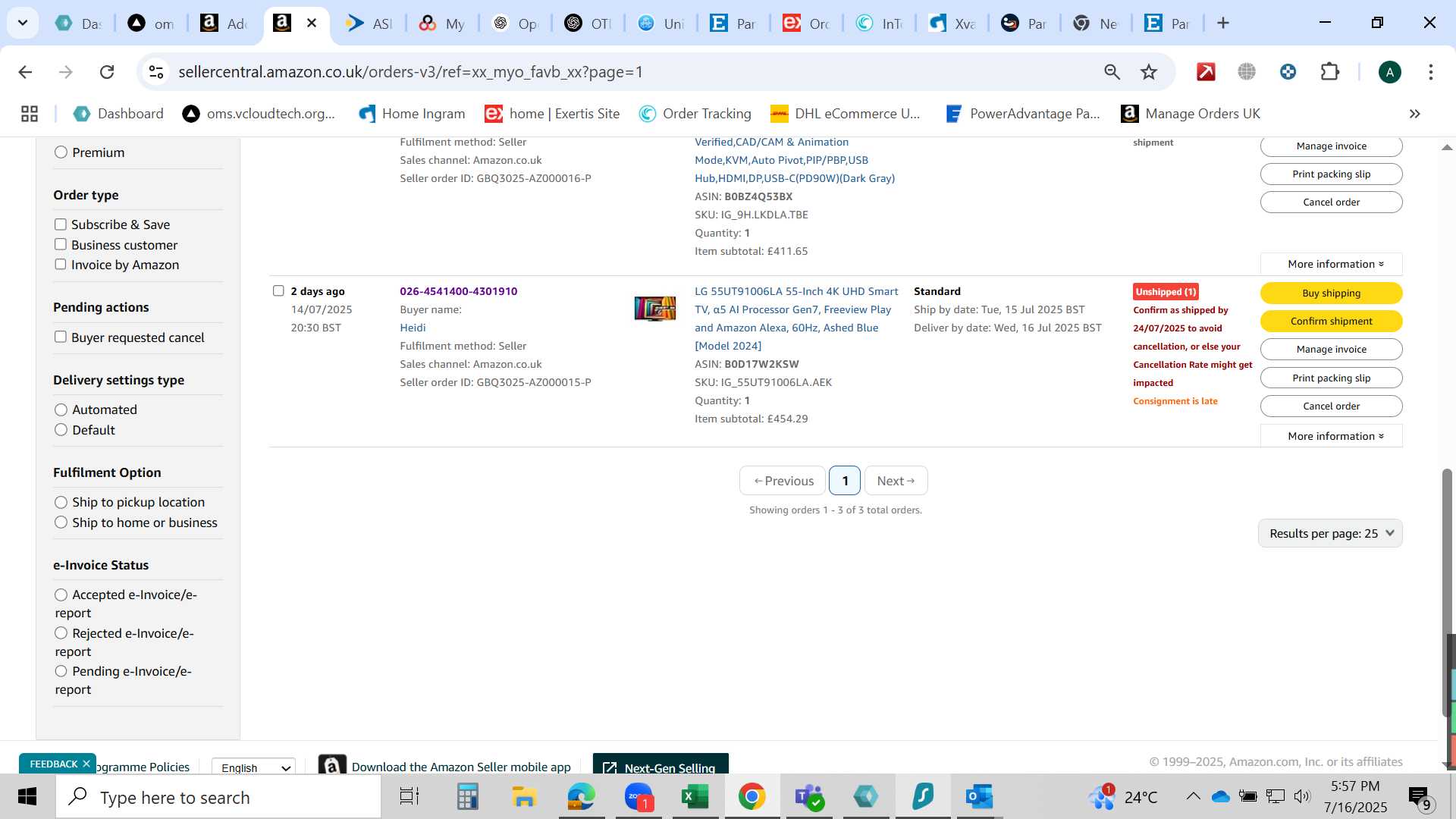Open Outlook from the taskbar
The image size is (1456, 819).
979,797
